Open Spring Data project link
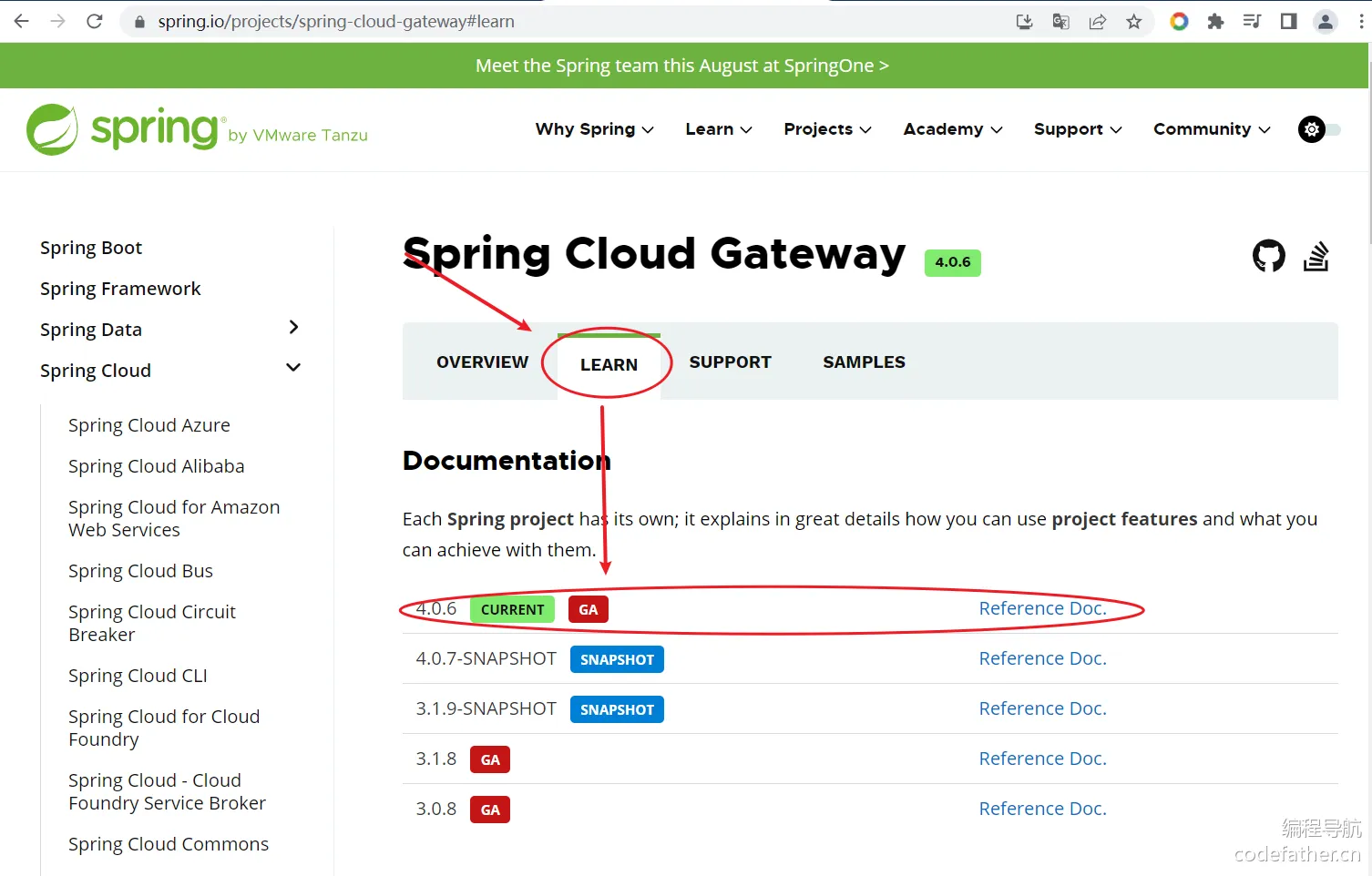The height and width of the screenshot is (876, 1372). point(91,330)
